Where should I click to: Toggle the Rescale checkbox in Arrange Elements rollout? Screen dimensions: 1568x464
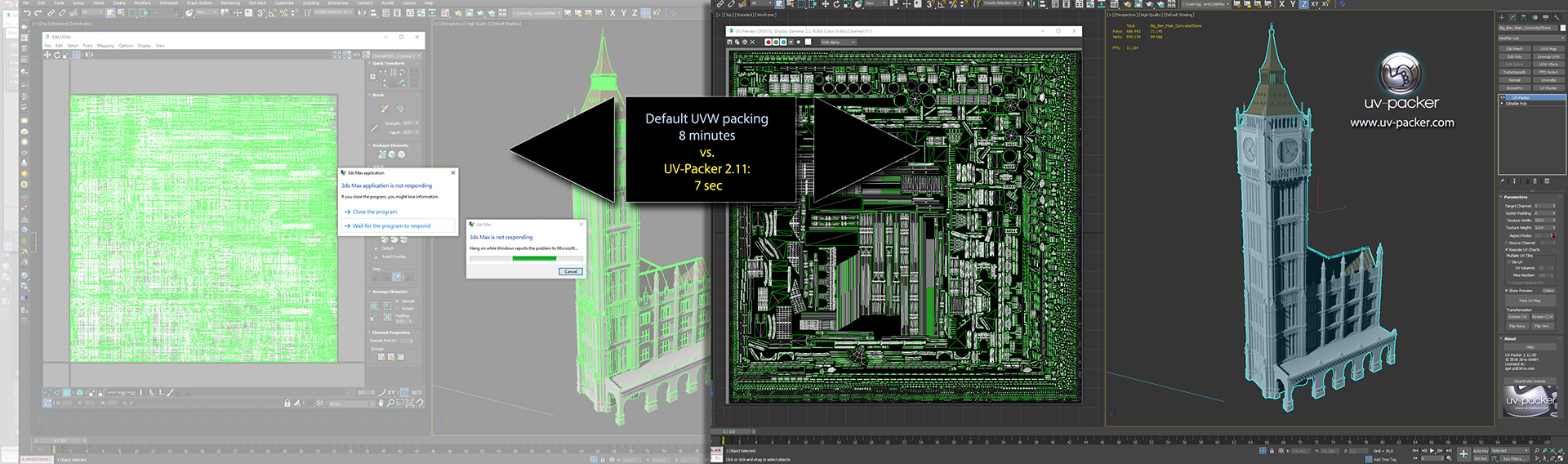coord(397,301)
